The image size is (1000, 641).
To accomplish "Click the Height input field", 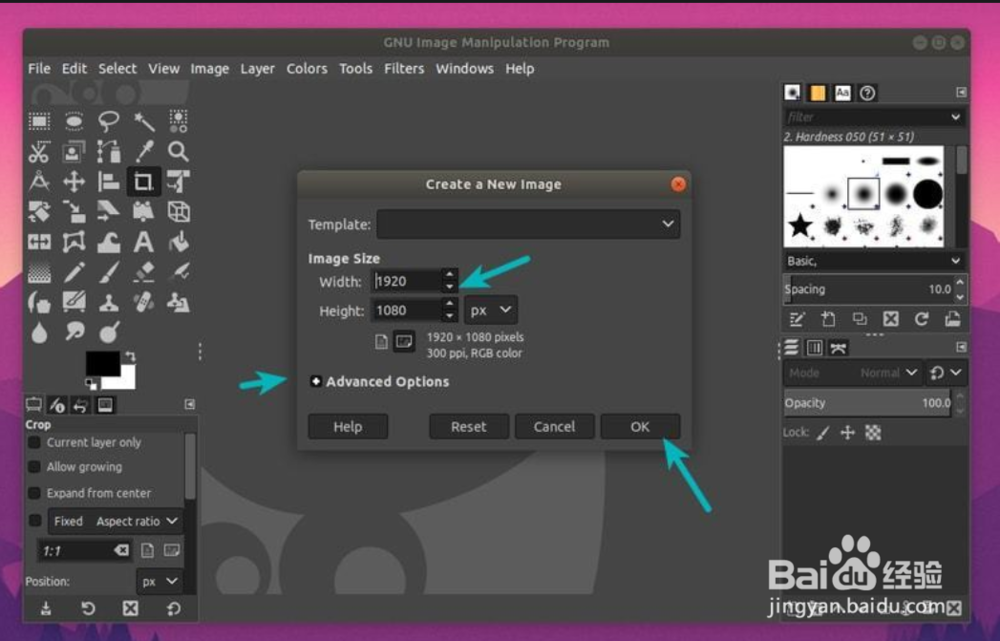I will [x=406, y=311].
